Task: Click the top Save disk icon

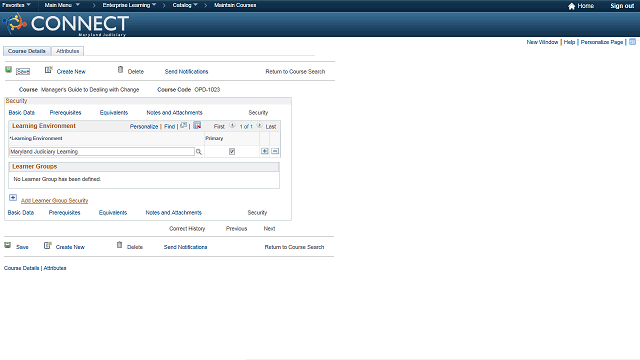Action: (x=8, y=70)
